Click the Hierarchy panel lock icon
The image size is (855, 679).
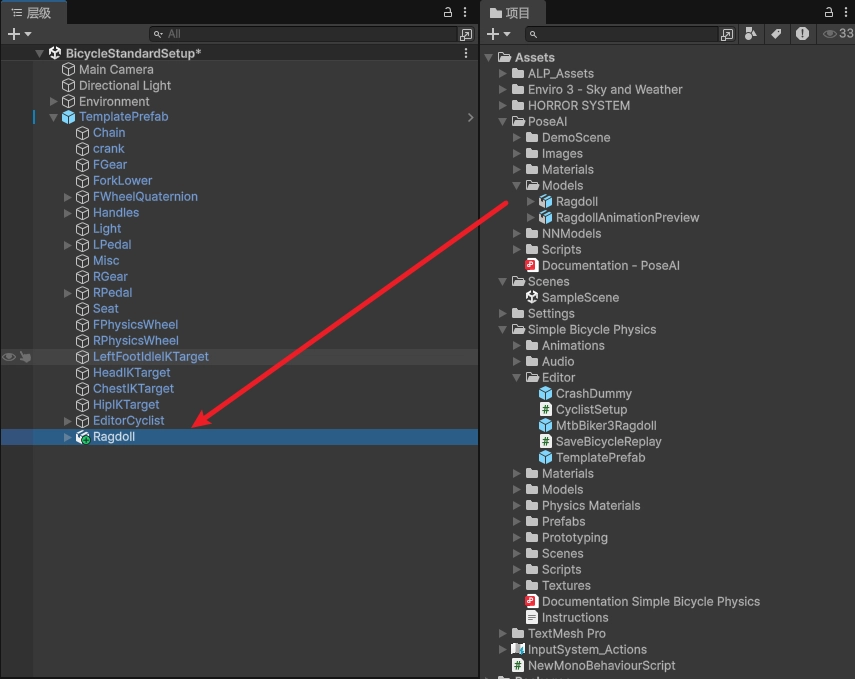tap(447, 12)
